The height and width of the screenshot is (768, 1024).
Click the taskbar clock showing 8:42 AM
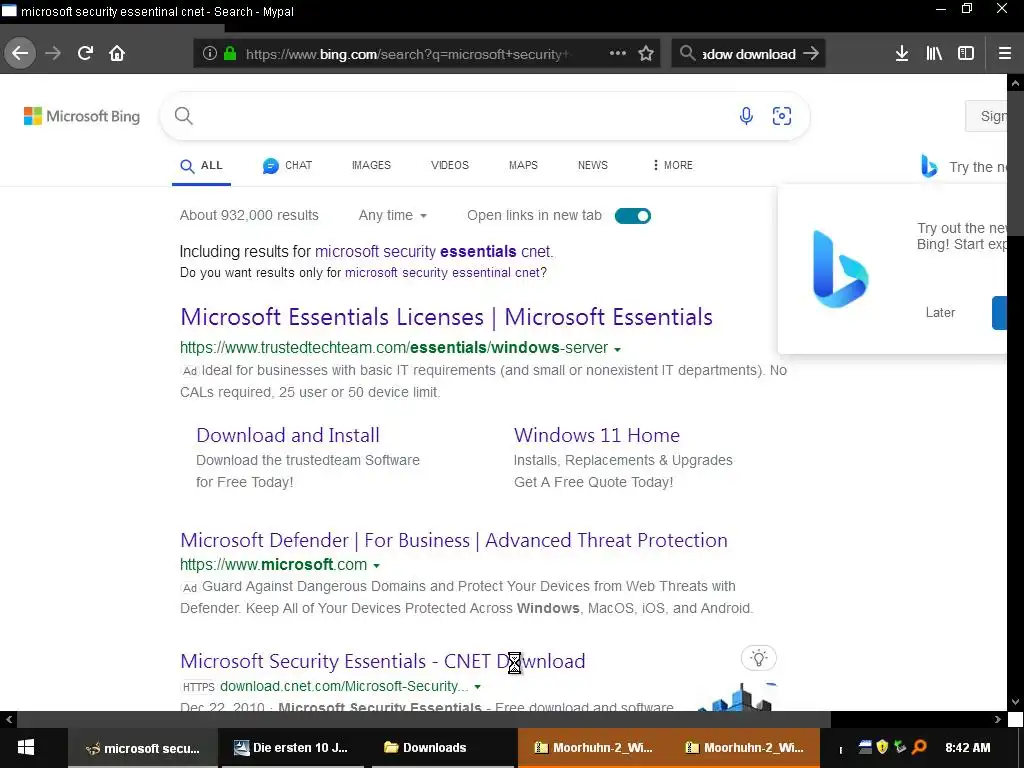[x=967, y=748]
